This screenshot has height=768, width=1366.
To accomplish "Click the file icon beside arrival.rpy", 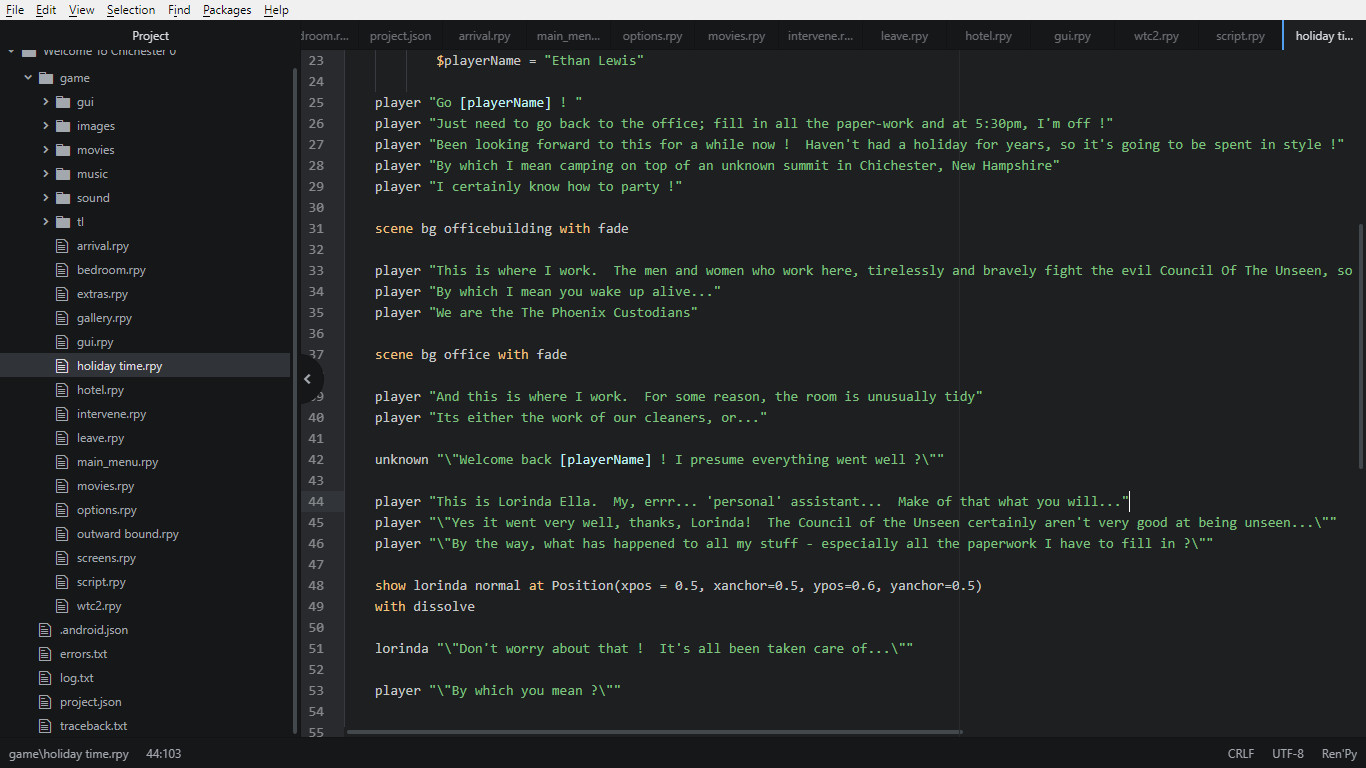I will 62,245.
